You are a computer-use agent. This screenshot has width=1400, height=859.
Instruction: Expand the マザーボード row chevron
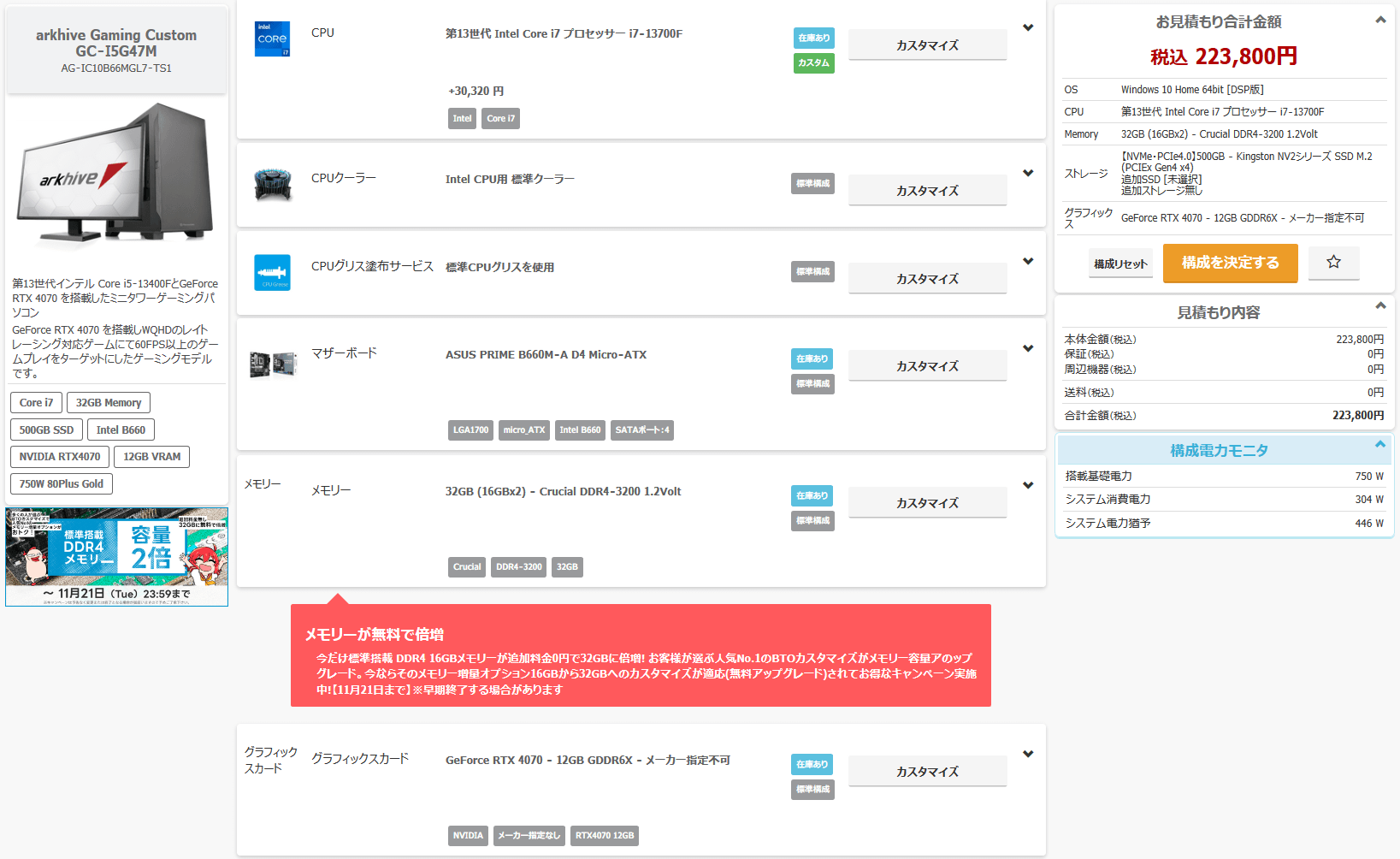tap(1028, 349)
